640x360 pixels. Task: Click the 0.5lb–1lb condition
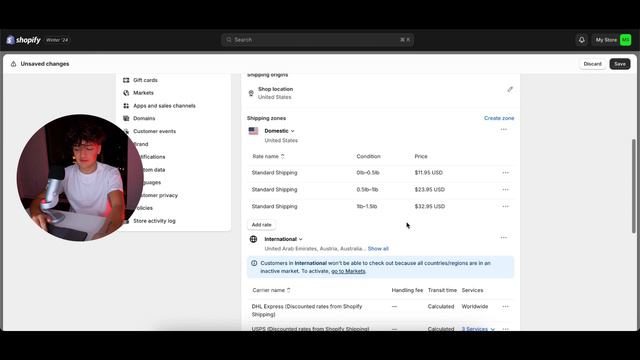(367, 189)
